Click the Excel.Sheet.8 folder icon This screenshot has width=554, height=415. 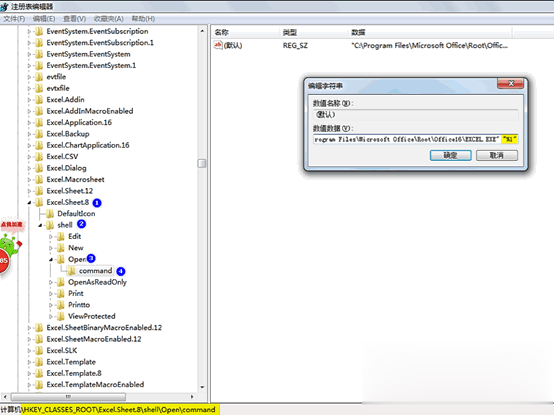[x=39, y=202]
